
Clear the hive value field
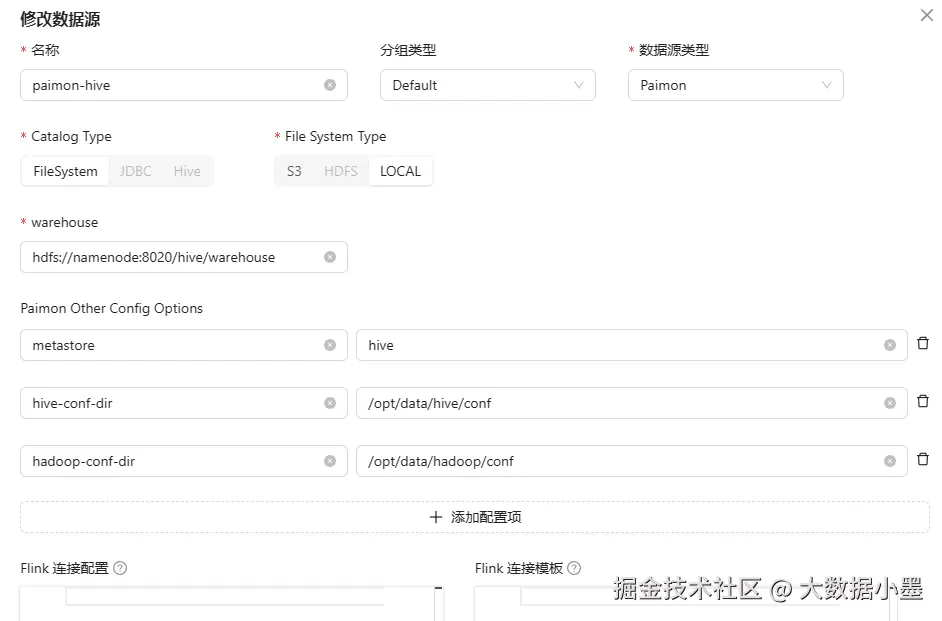coord(890,345)
